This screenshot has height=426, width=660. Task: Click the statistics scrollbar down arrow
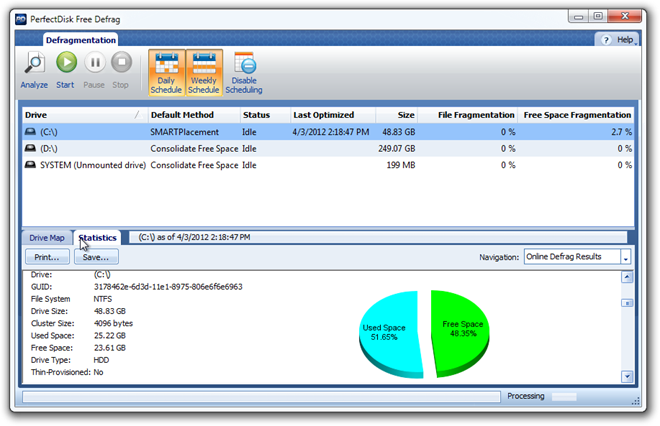[627, 376]
